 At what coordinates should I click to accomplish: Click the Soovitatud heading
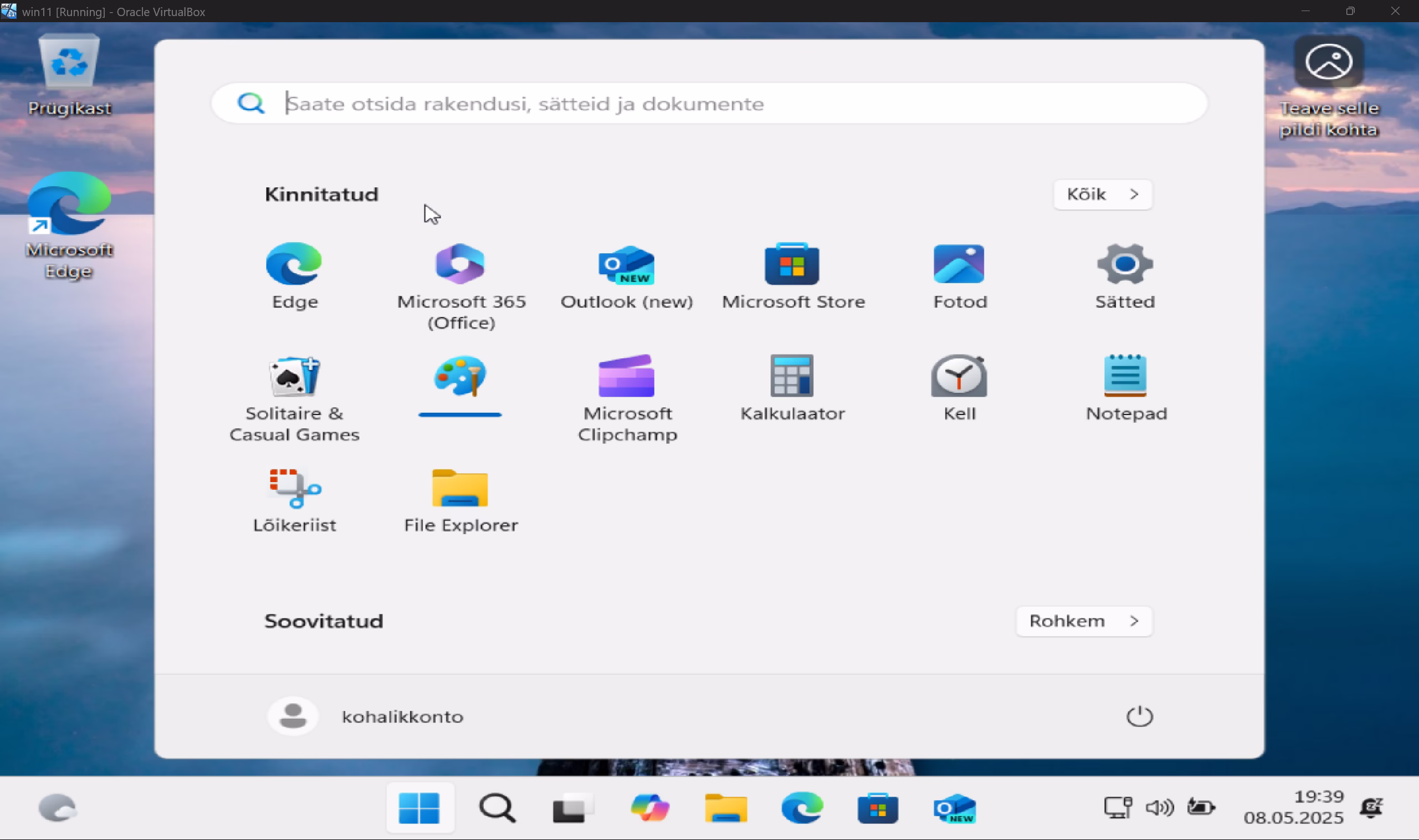pos(324,622)
